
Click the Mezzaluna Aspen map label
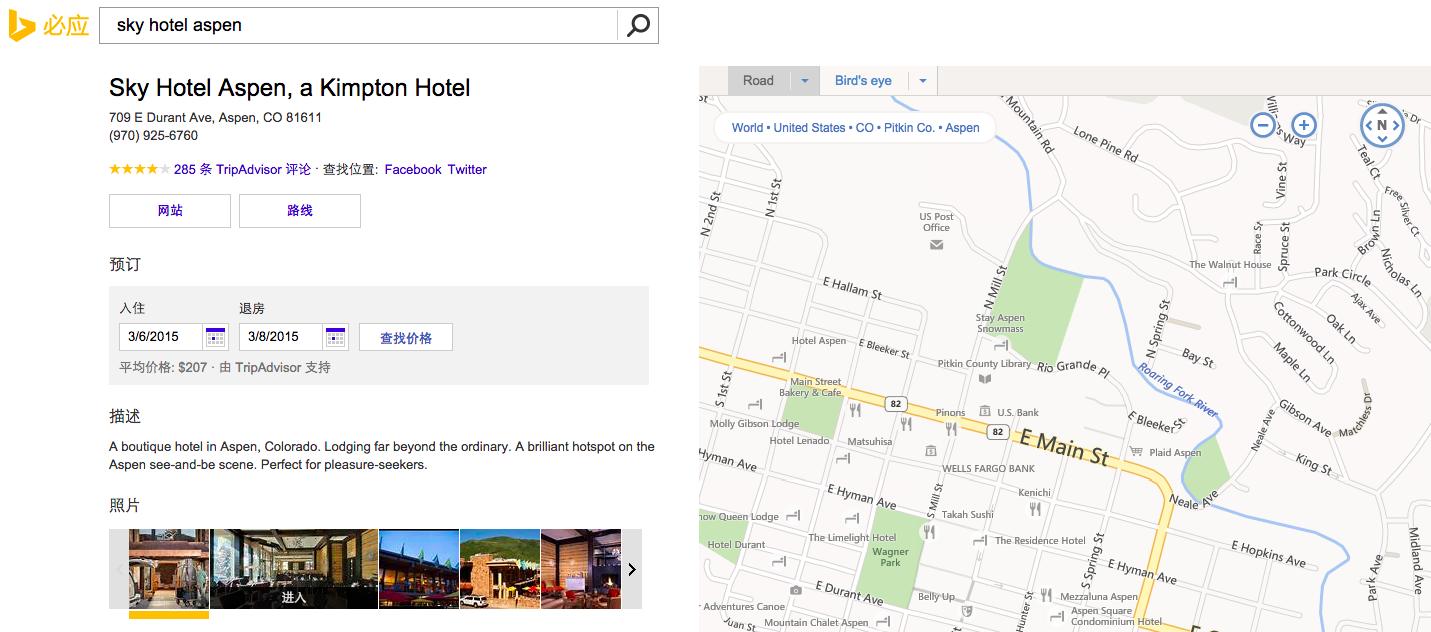[x=1098, y=597]
